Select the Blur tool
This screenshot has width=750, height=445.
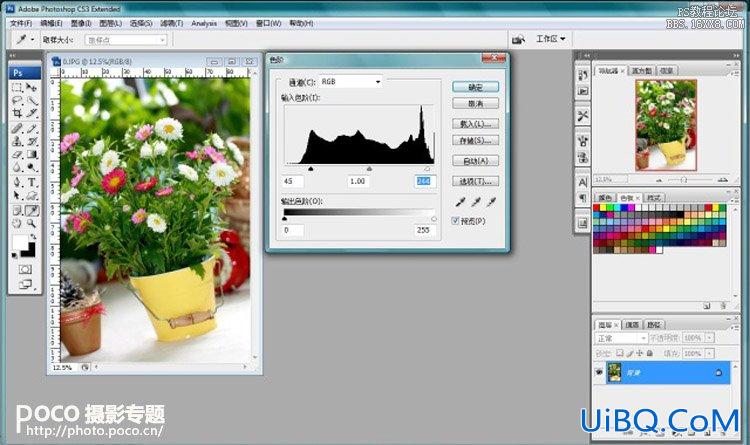17,167
